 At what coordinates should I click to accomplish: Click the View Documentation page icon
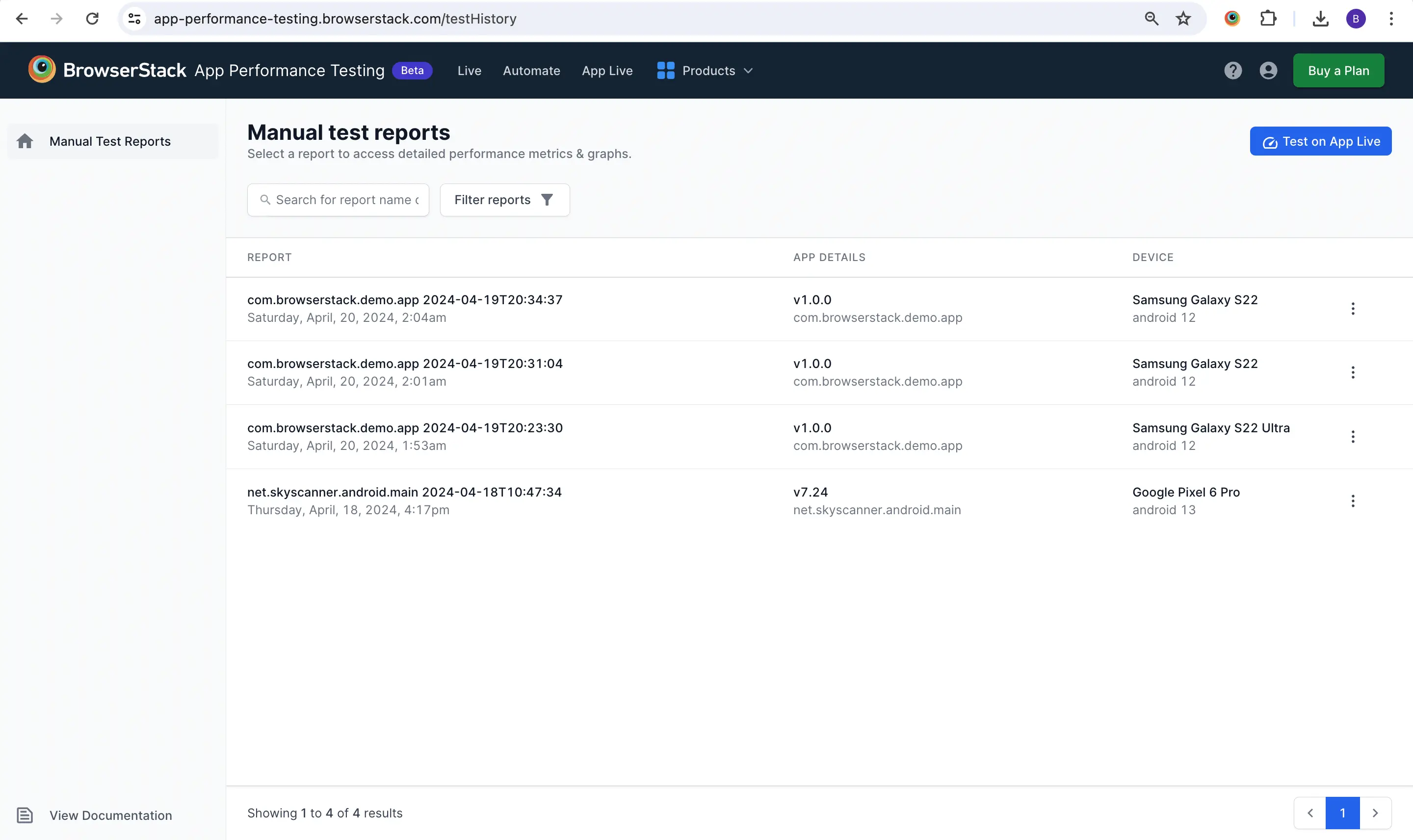25,815
